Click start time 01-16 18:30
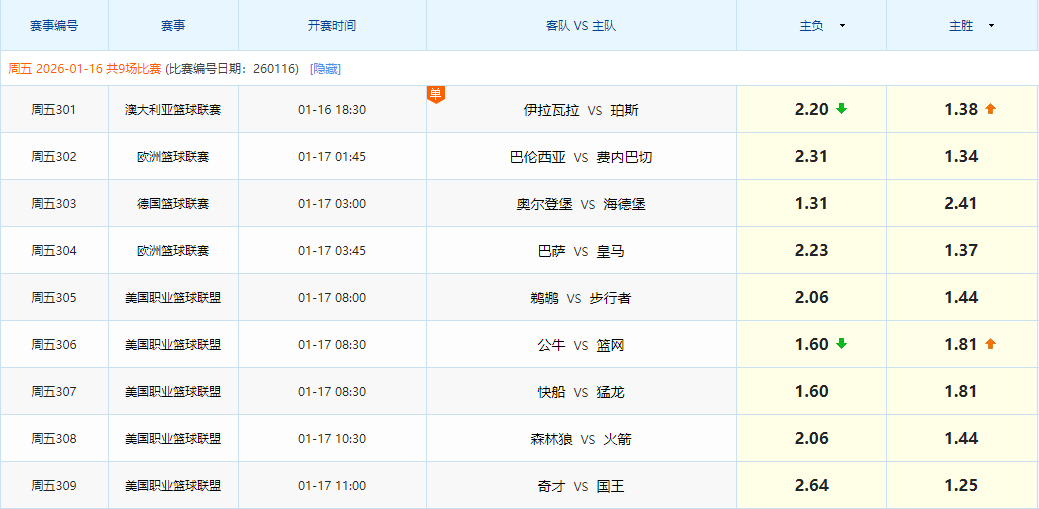This screenshot has height=509, width=1039. (332, 109)
